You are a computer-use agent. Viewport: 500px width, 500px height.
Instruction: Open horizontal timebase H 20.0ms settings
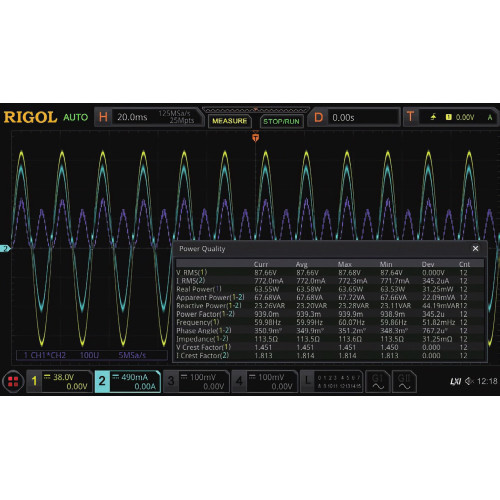[x=149, y=117]
